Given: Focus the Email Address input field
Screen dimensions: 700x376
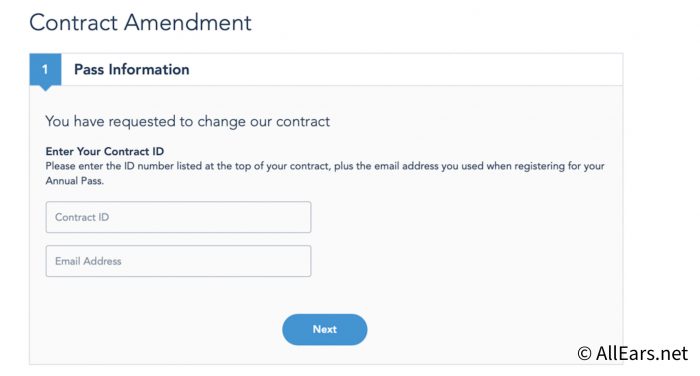Looking at the screenshot, I should click(x=178, y=261).
